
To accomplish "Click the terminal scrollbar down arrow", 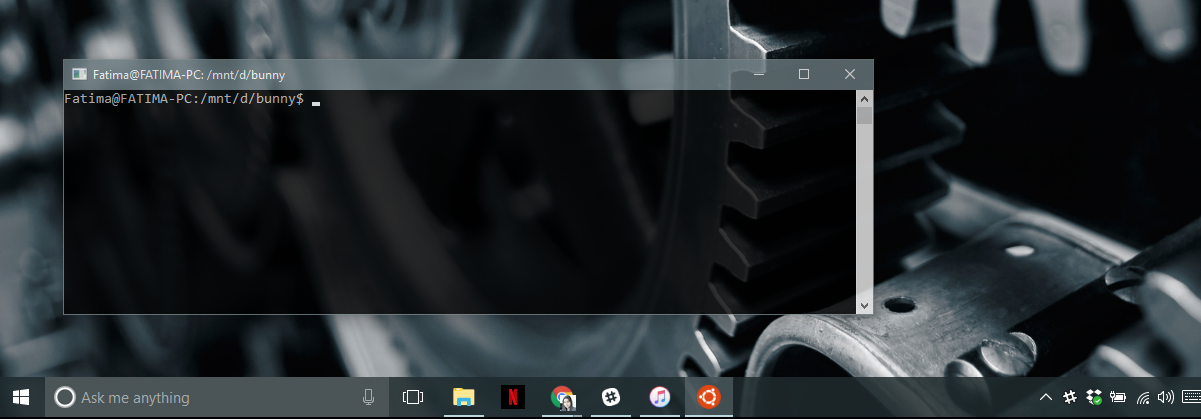I will [864, 304].
